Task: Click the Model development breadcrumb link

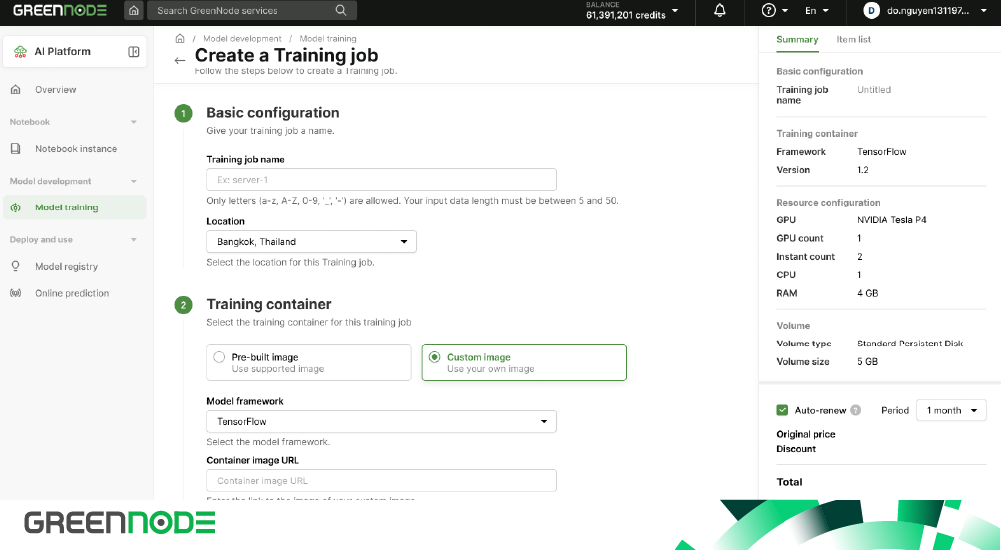Action: [x=242, y=38]
